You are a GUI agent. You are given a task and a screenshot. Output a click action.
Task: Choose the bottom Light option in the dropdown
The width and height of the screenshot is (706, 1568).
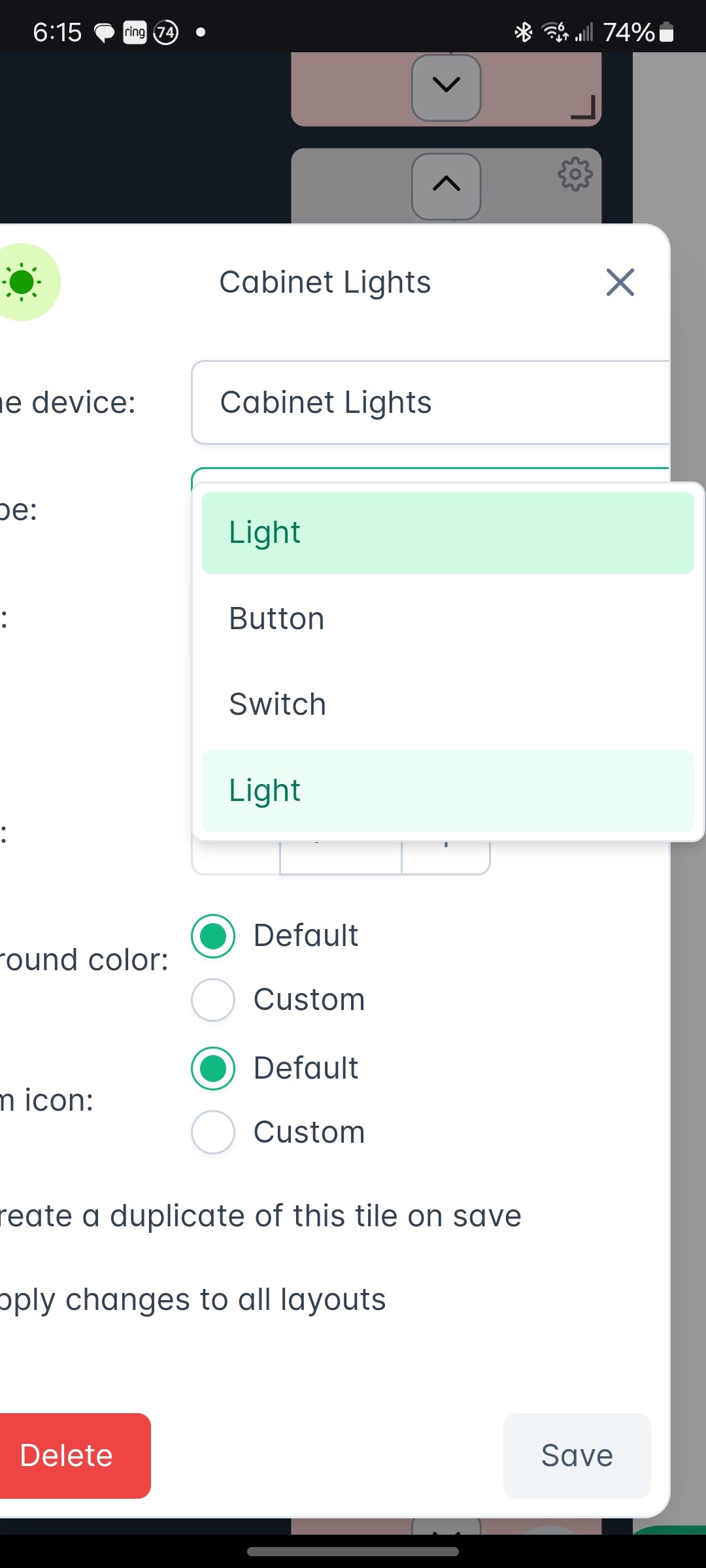pos(447,791)
